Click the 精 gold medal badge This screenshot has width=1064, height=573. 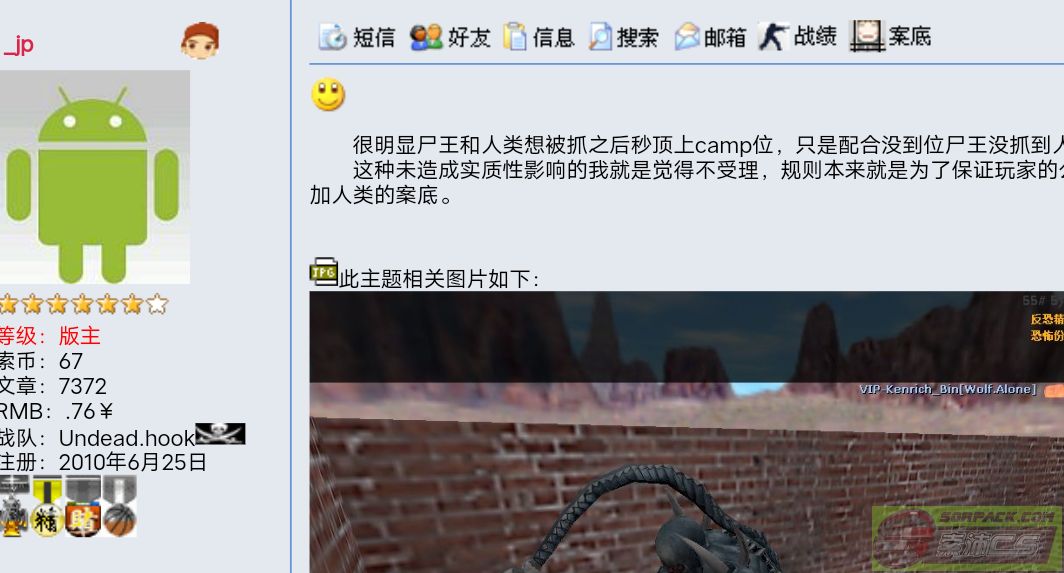click(47, 506)
